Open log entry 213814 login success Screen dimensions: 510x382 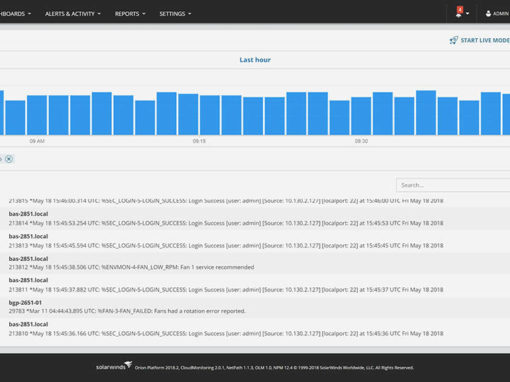[226, 223]
